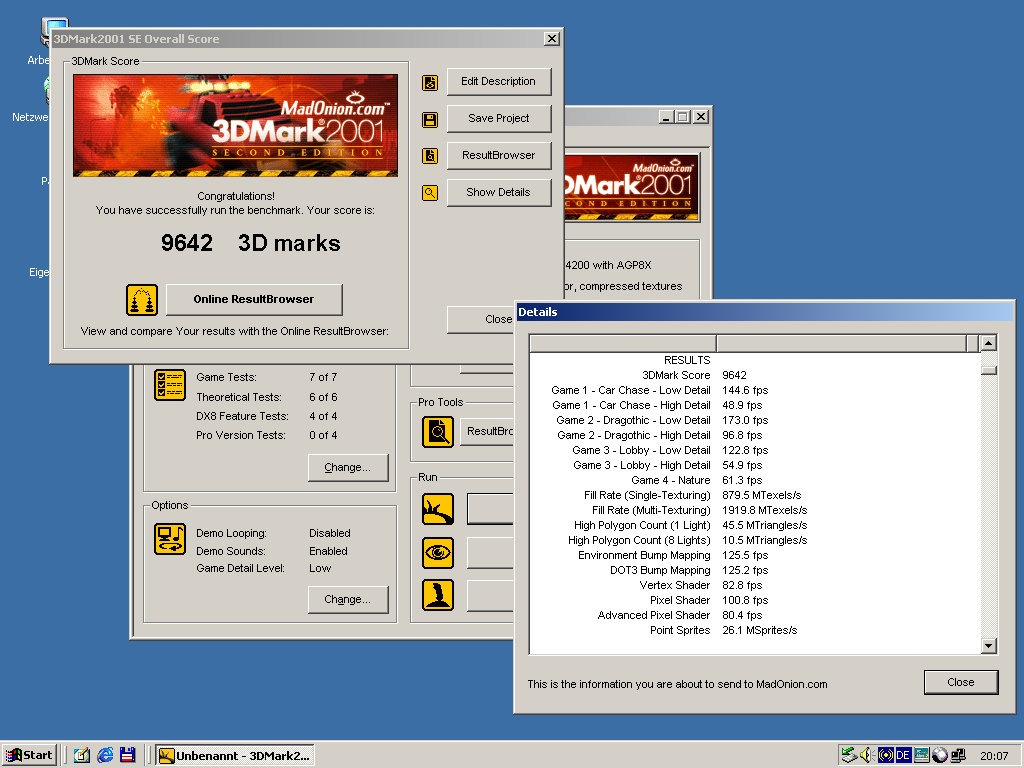Image resolution: width=1024 pixels, height=768 pixels.
Task: Click the DE language indicator in system tray
Action: [903, 755]
